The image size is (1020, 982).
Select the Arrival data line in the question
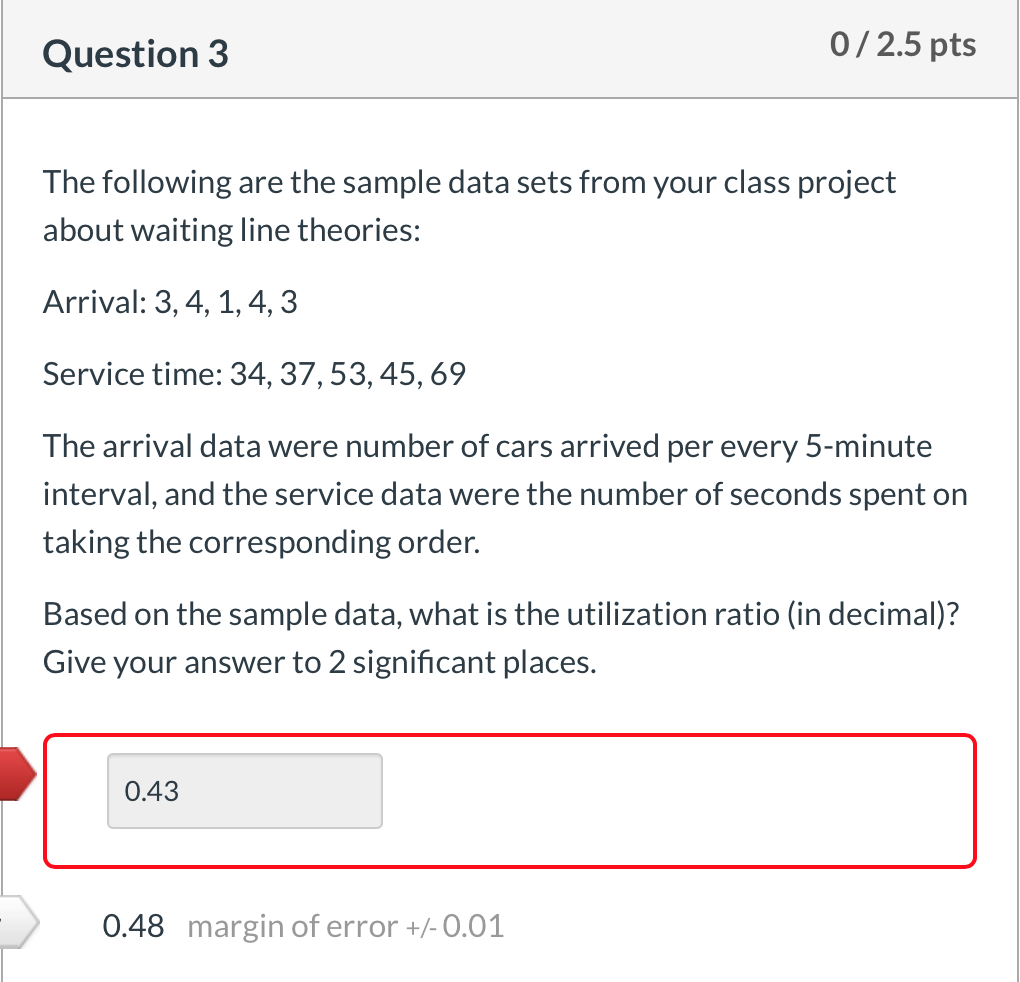click(x=166, y=302)
